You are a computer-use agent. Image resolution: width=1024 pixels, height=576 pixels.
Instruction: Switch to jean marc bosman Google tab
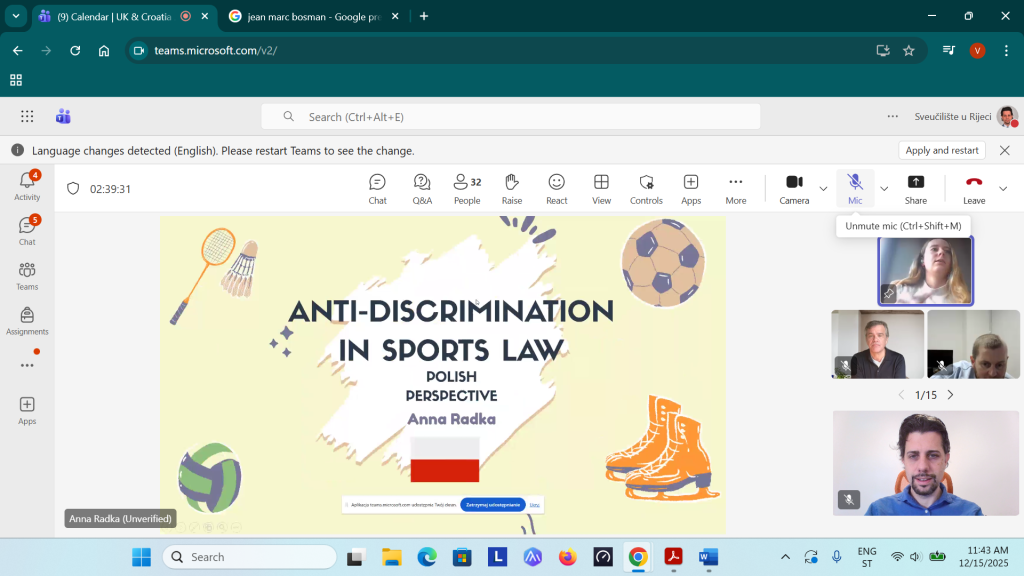pyautogui.click(x=308, y=16)
